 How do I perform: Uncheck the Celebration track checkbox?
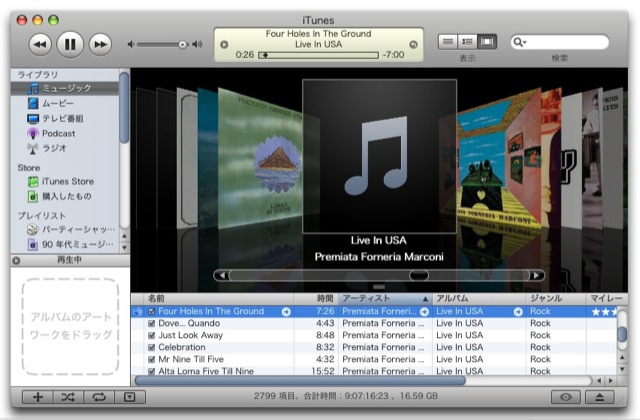pos(151,347)
